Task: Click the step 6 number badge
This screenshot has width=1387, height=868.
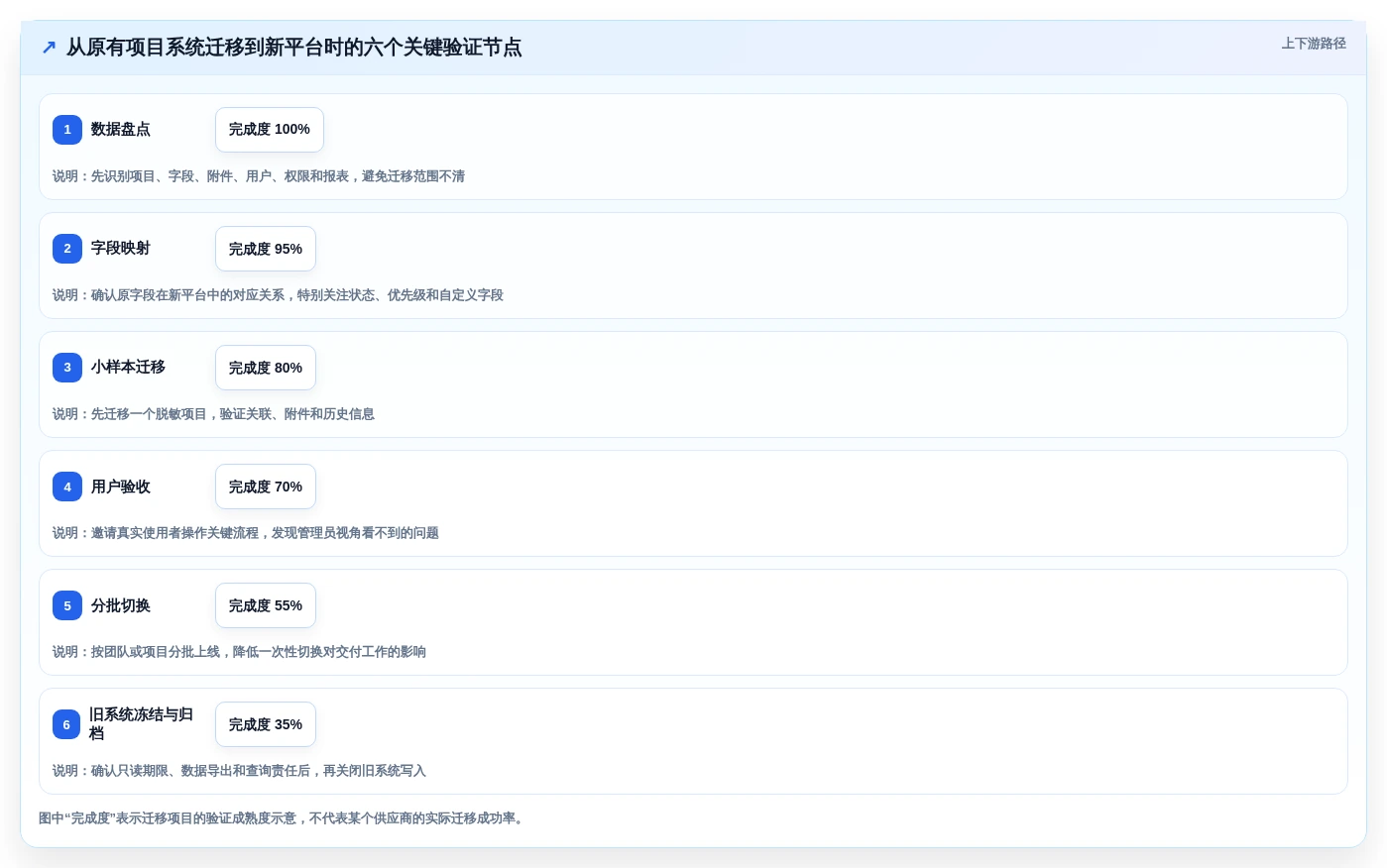Action: pyautogui.click(x=66, y=724)
